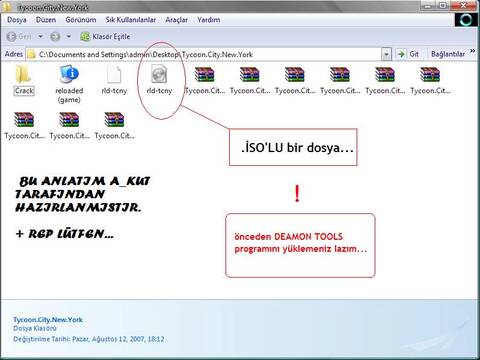Open the Klasör Eşitle folder sync tool
The image size is (480, 360).
coord(105,36)
